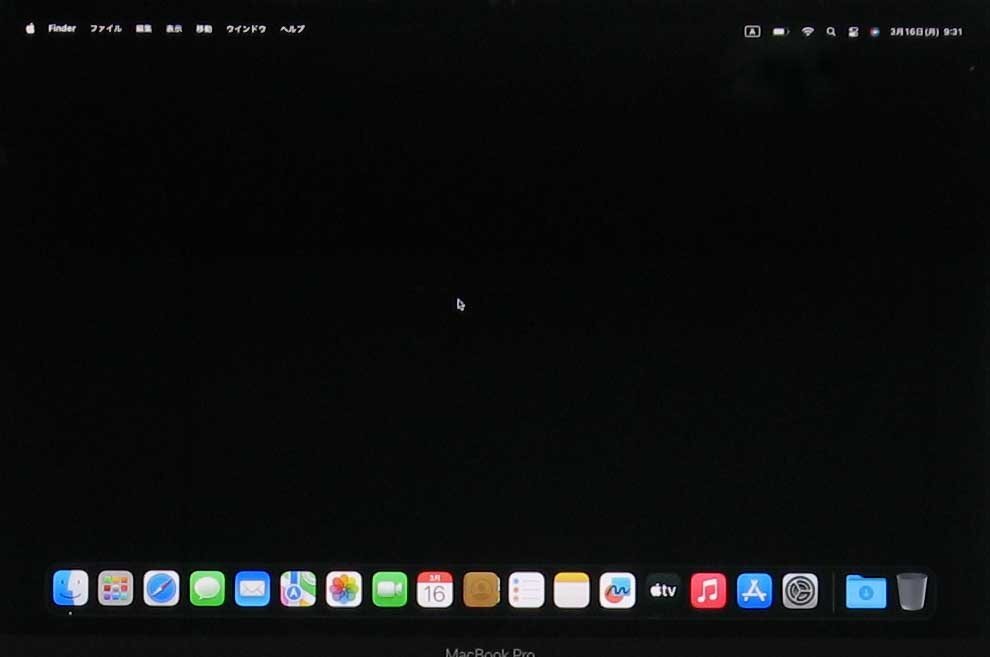Screen dimensions: 990x657
Task: Check the battery status icon
Action: [x=781, y=32]
